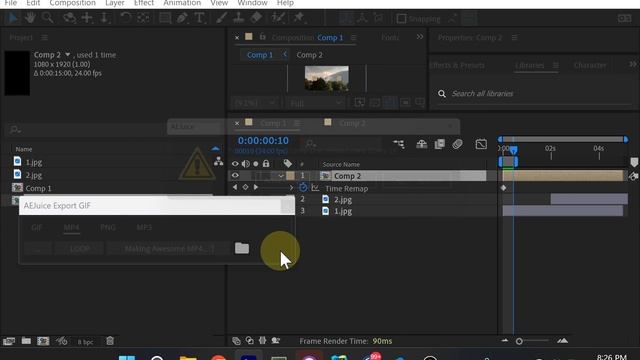Open the Composition panel menu icon

click(x=353, y=38)
